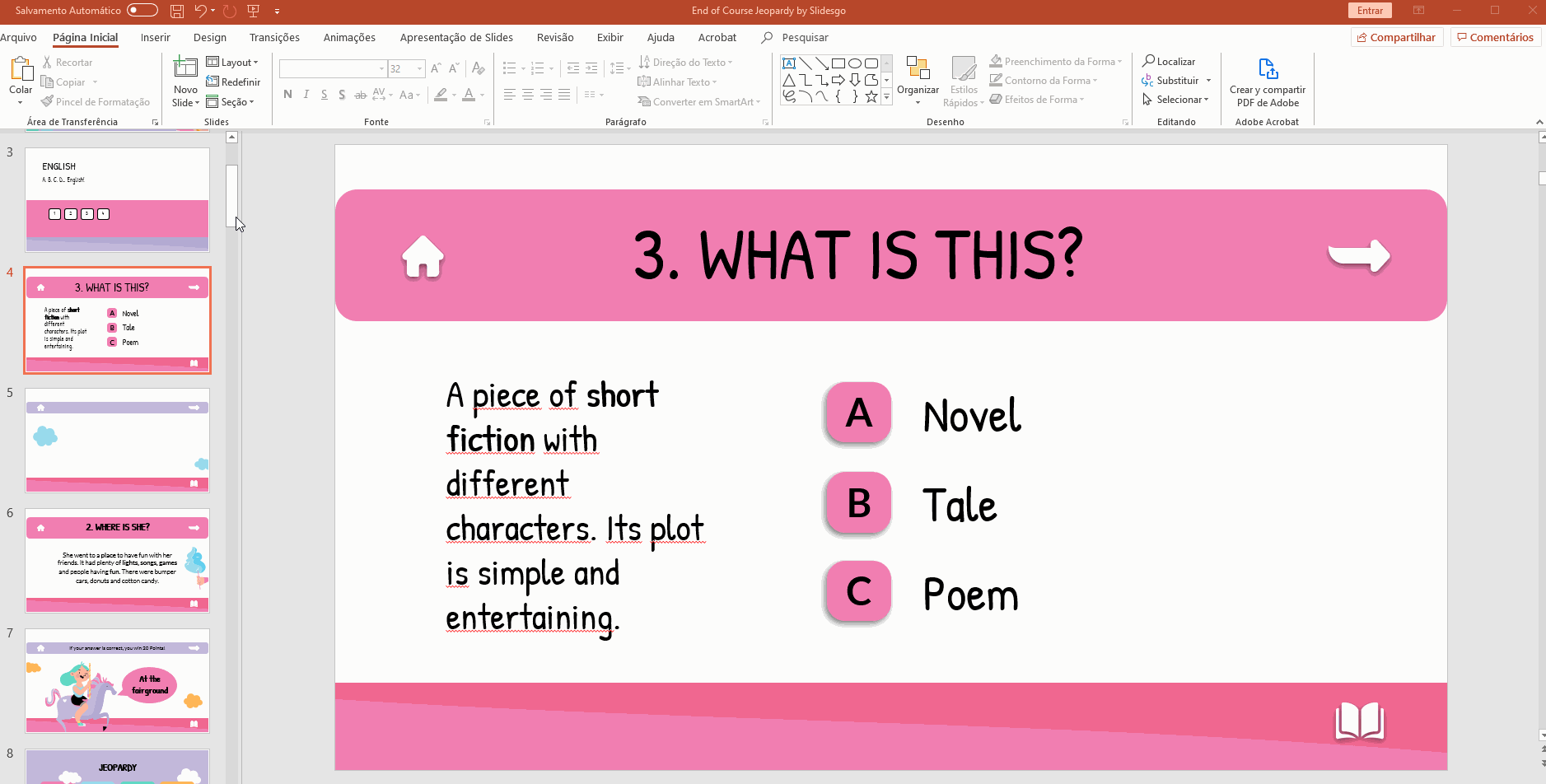
Task: Click the font color A button
Action: click(469, 95)
